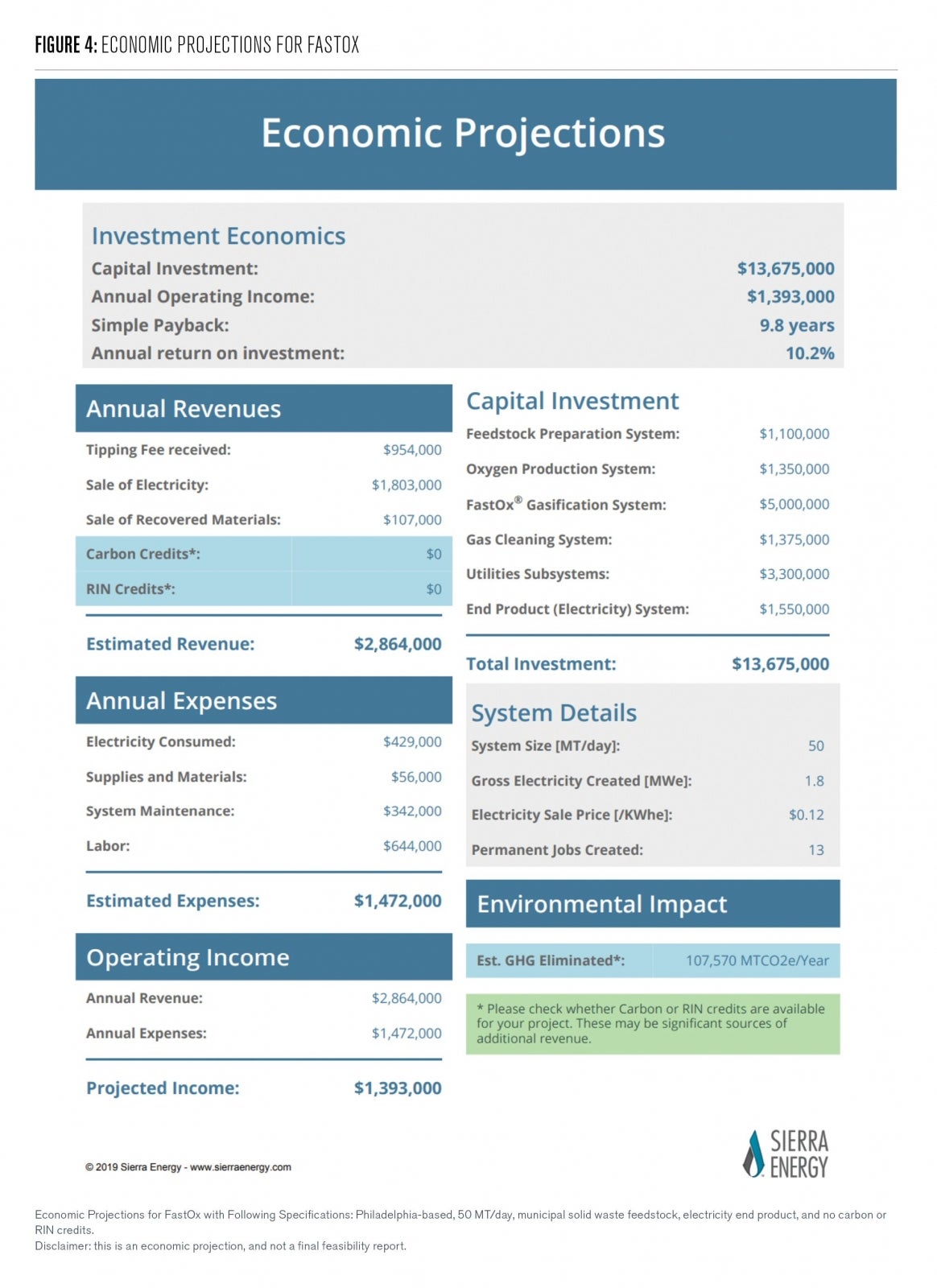Click the 'System Details' heading
937x1288 pixels.
[x=554, y=713]
